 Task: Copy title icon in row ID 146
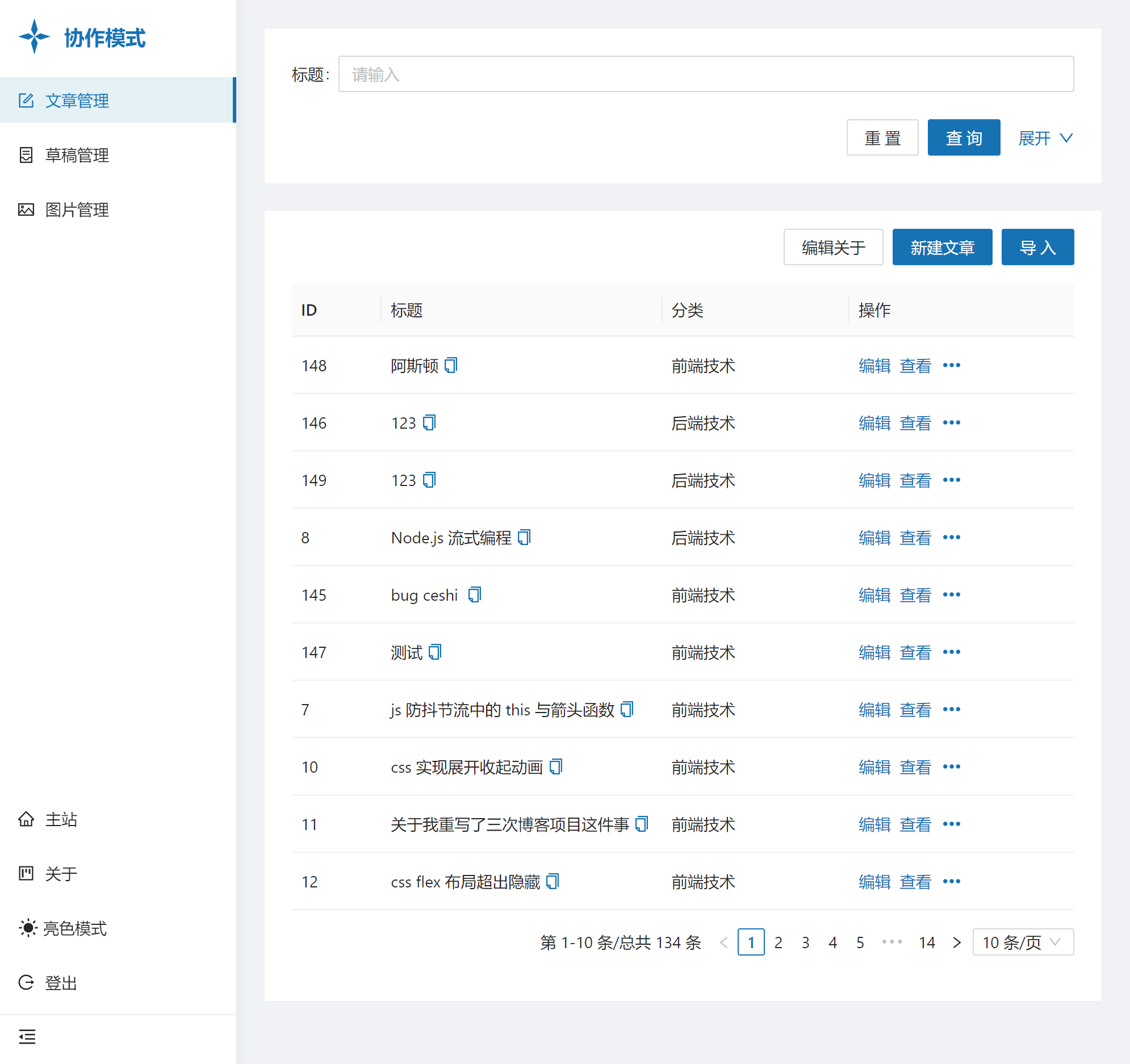point(429,422)
